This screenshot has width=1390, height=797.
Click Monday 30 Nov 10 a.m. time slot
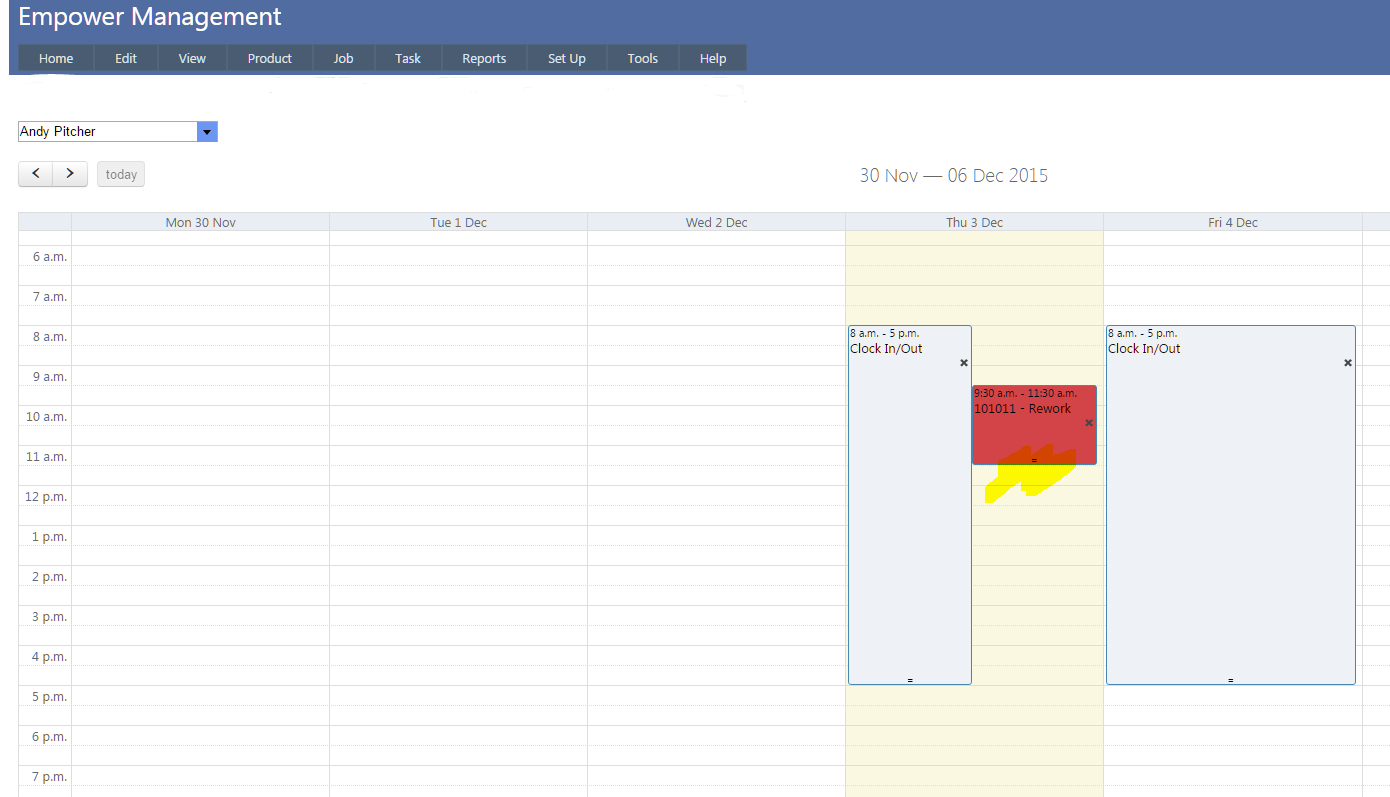pyautogui.click(x=200, y=416)
